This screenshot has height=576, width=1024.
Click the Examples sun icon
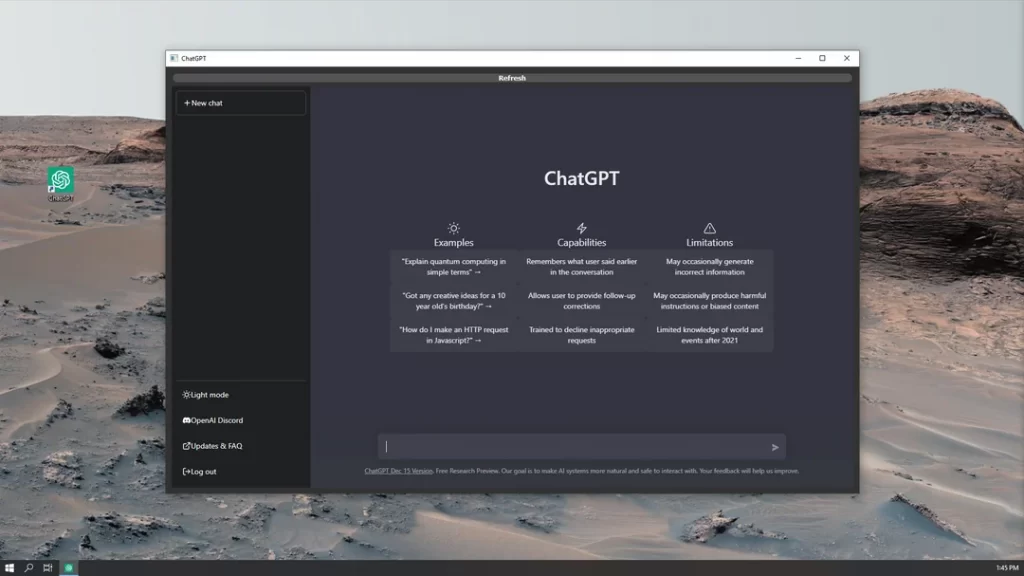click(453, 228)
